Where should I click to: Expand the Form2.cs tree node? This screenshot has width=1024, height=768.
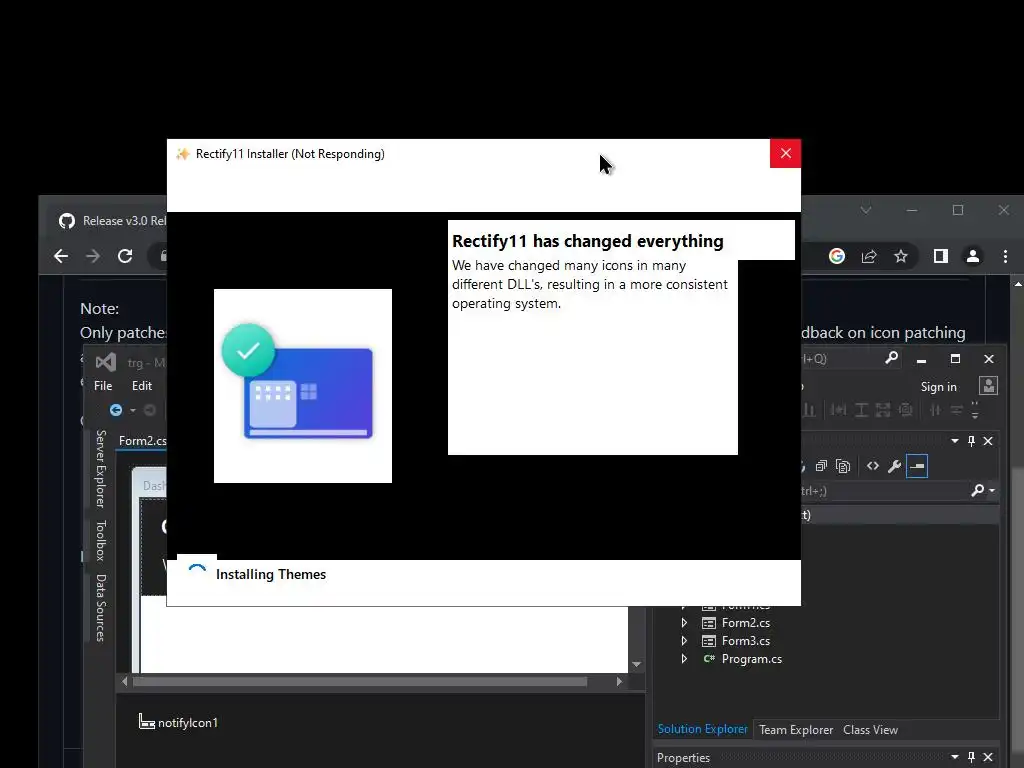(684, 623)
